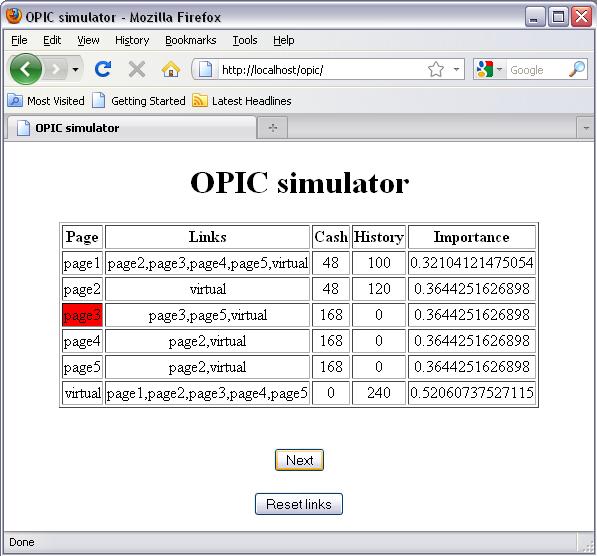597x556 pixels.
Task: Click the Done status bar text
Action: pyautogui.click(x=22, y=542)
